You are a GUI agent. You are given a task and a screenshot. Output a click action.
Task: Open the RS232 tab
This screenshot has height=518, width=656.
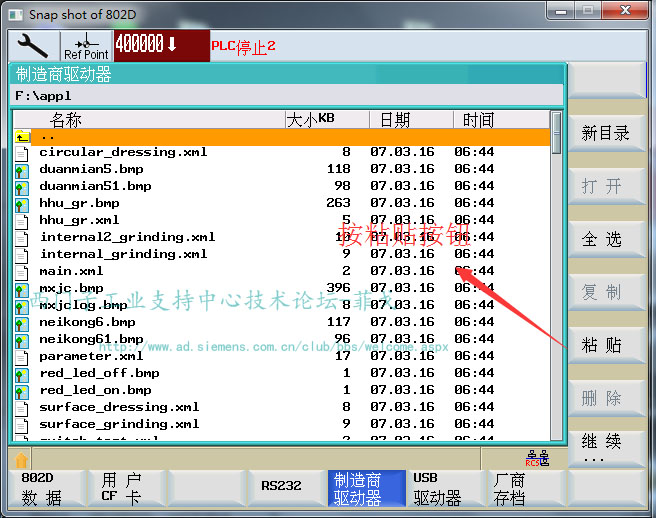pos(286,488)
